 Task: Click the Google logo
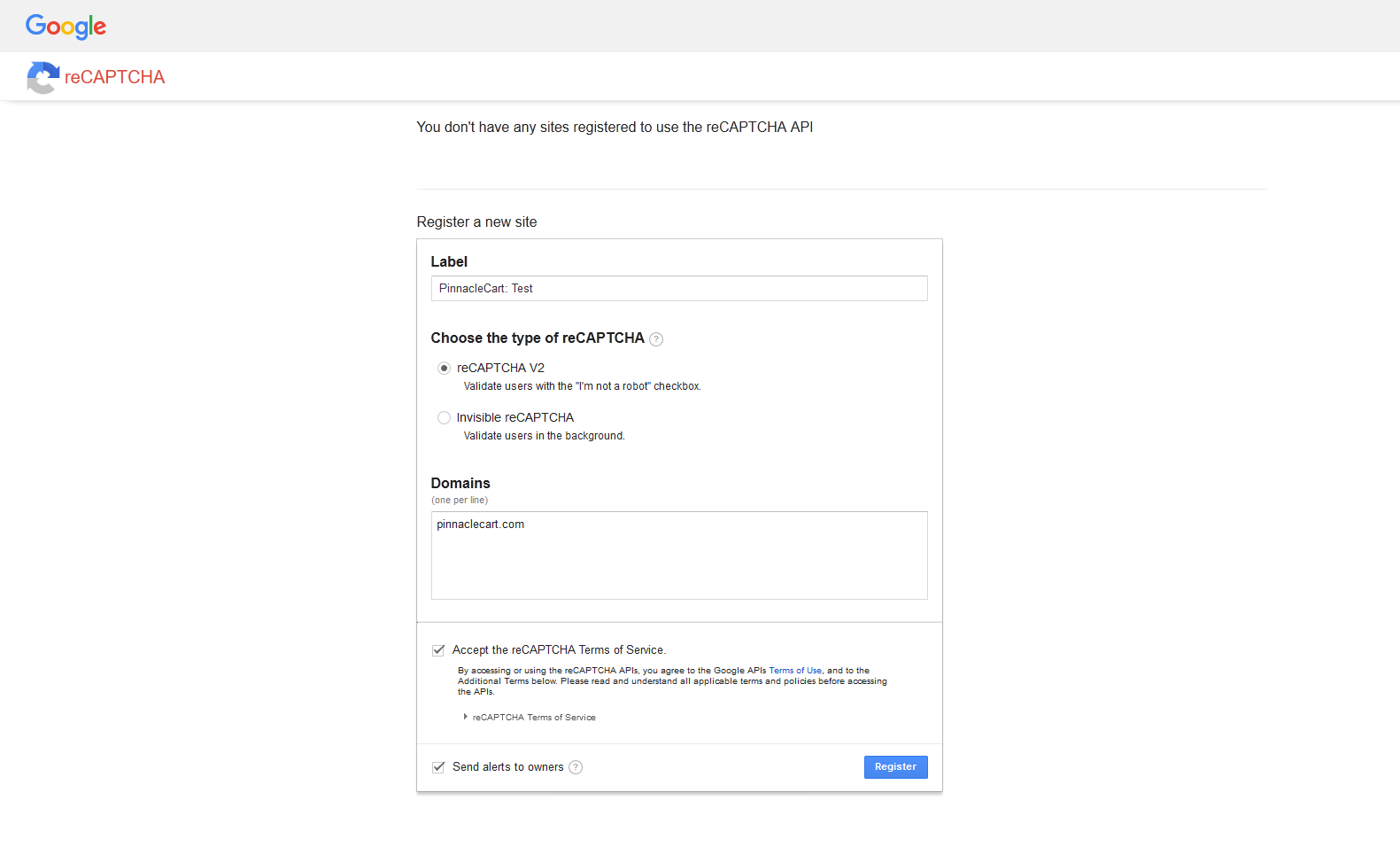(66, 27)
